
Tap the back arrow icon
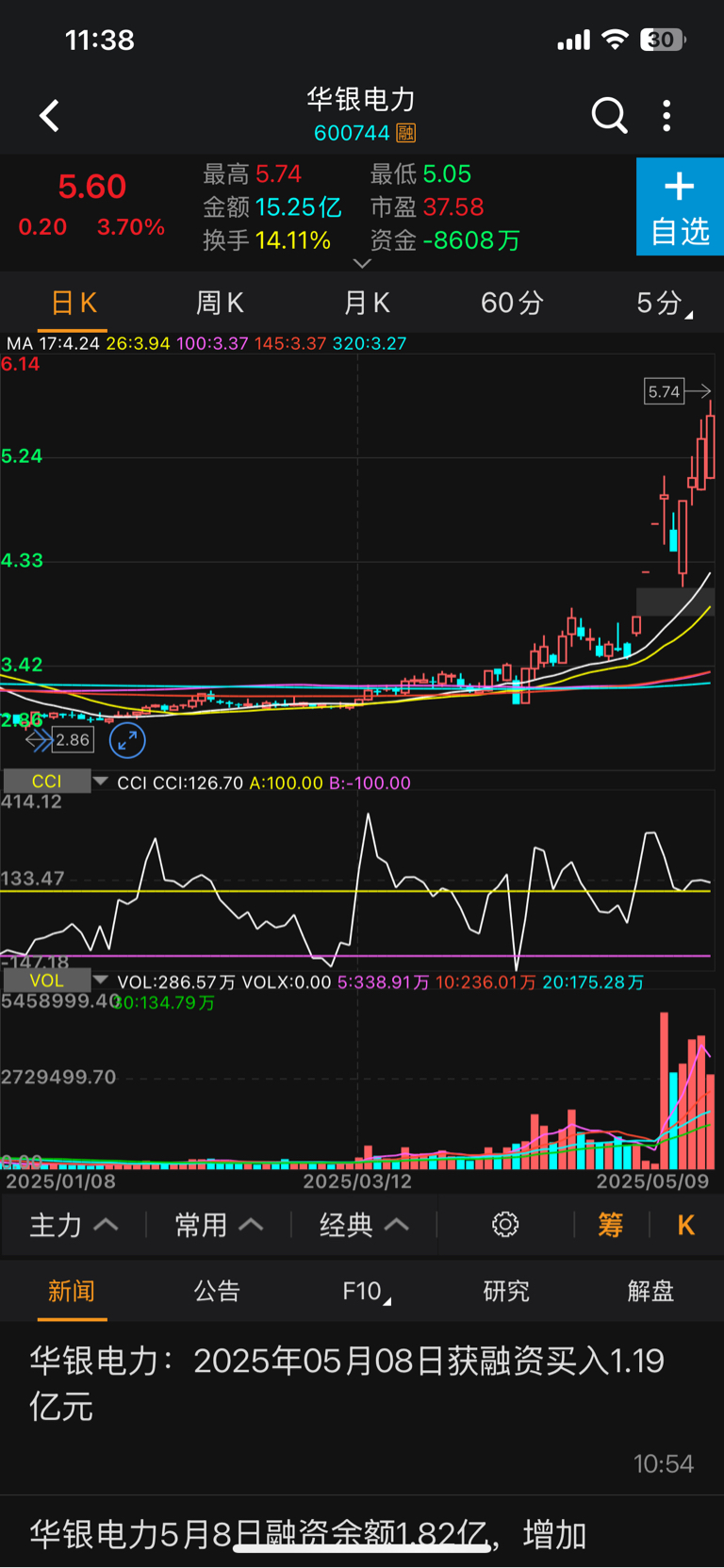[x=49, y=116]
